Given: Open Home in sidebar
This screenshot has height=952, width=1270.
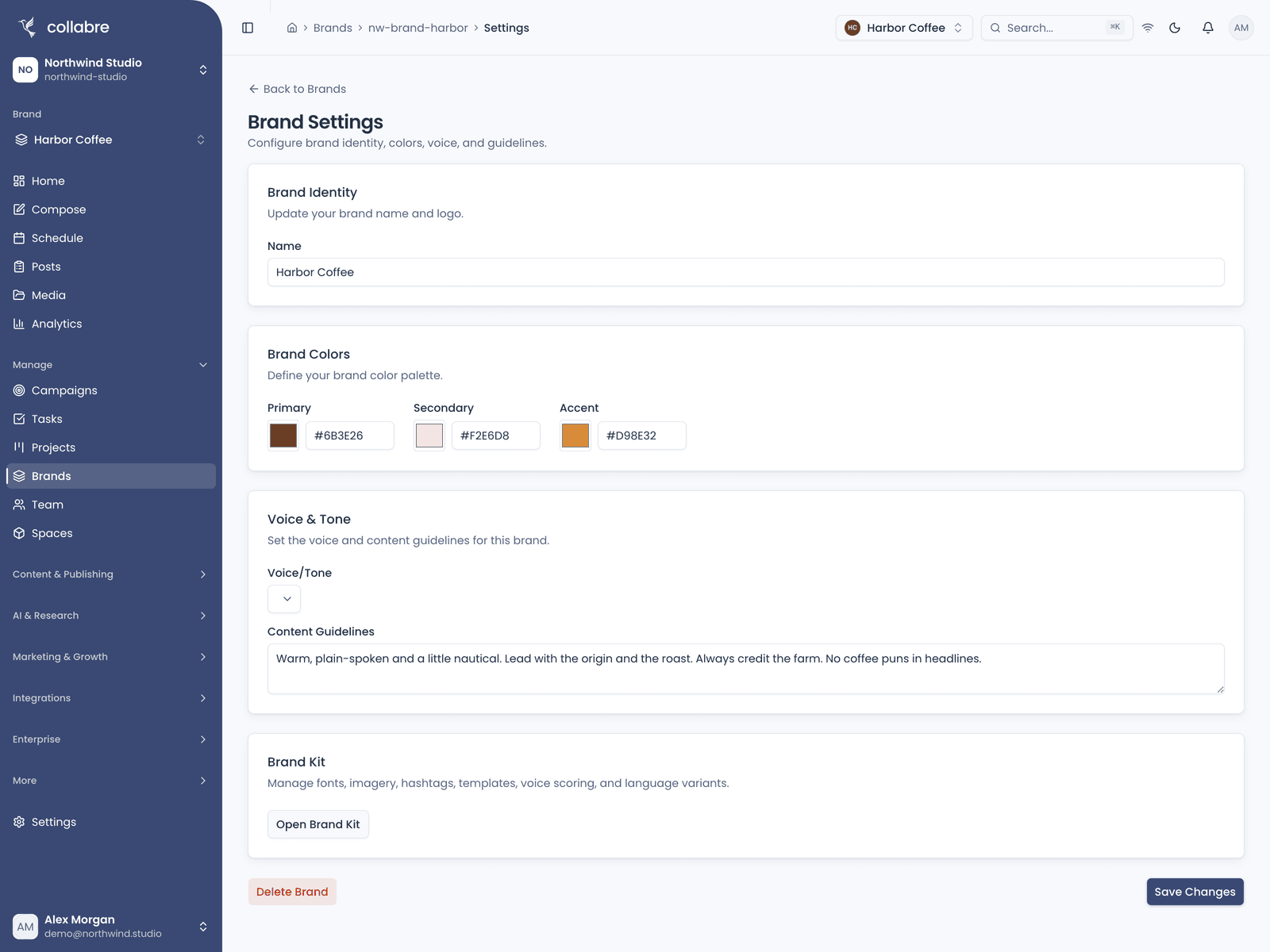Looking at the screenshot, I should click(x=111, y=181).
